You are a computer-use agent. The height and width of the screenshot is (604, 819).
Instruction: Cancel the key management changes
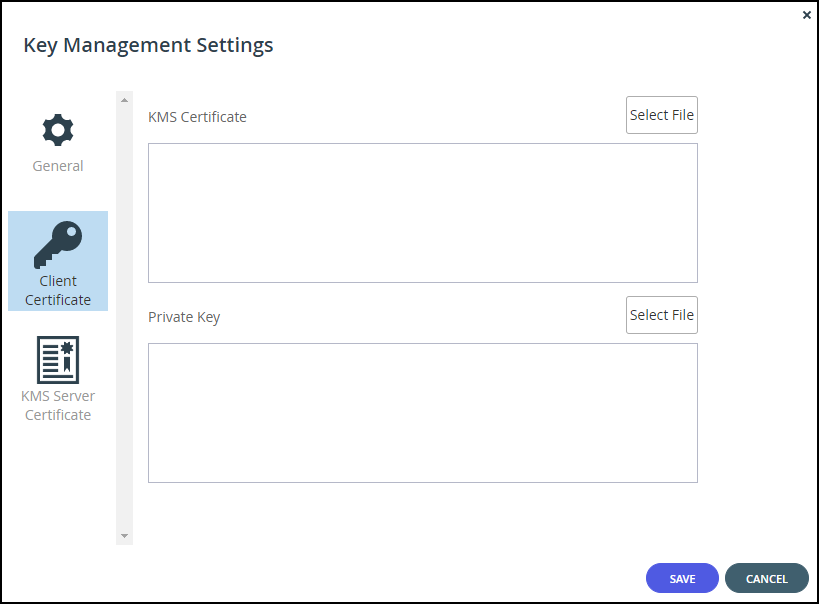(x=766, y=578)
